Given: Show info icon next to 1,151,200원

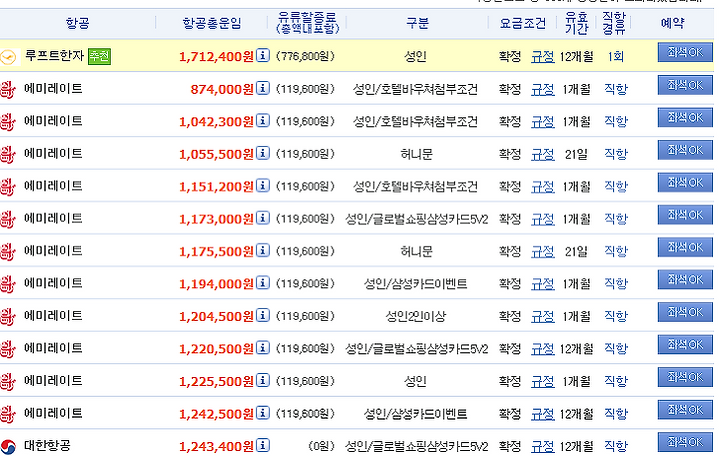Looking at the screenshot, I should [263, 185].
